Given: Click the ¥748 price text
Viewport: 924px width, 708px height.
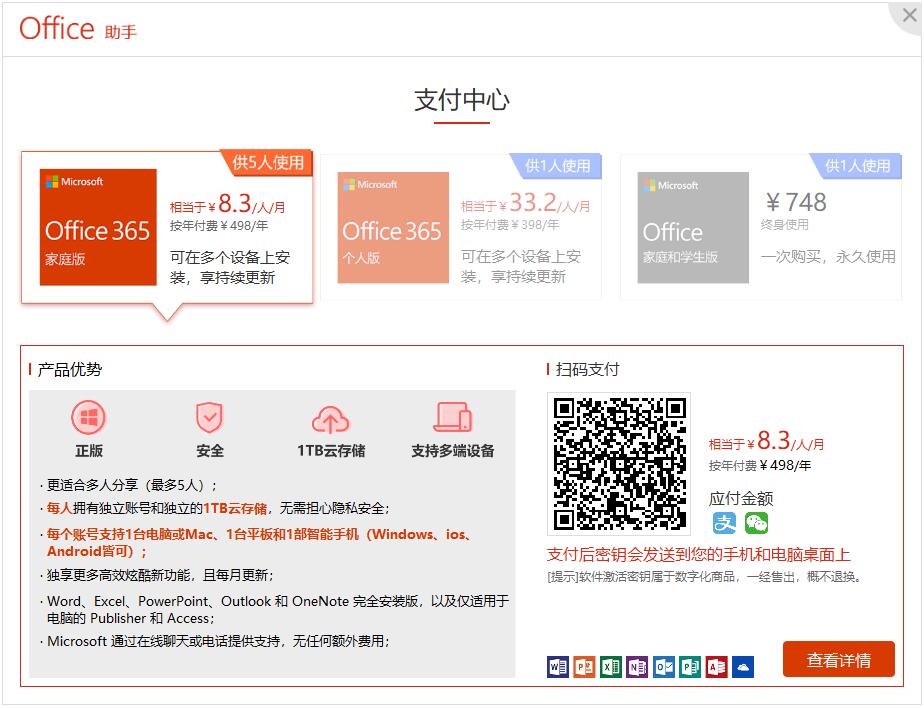Looking at the screenshot, I should coord(796,202).
